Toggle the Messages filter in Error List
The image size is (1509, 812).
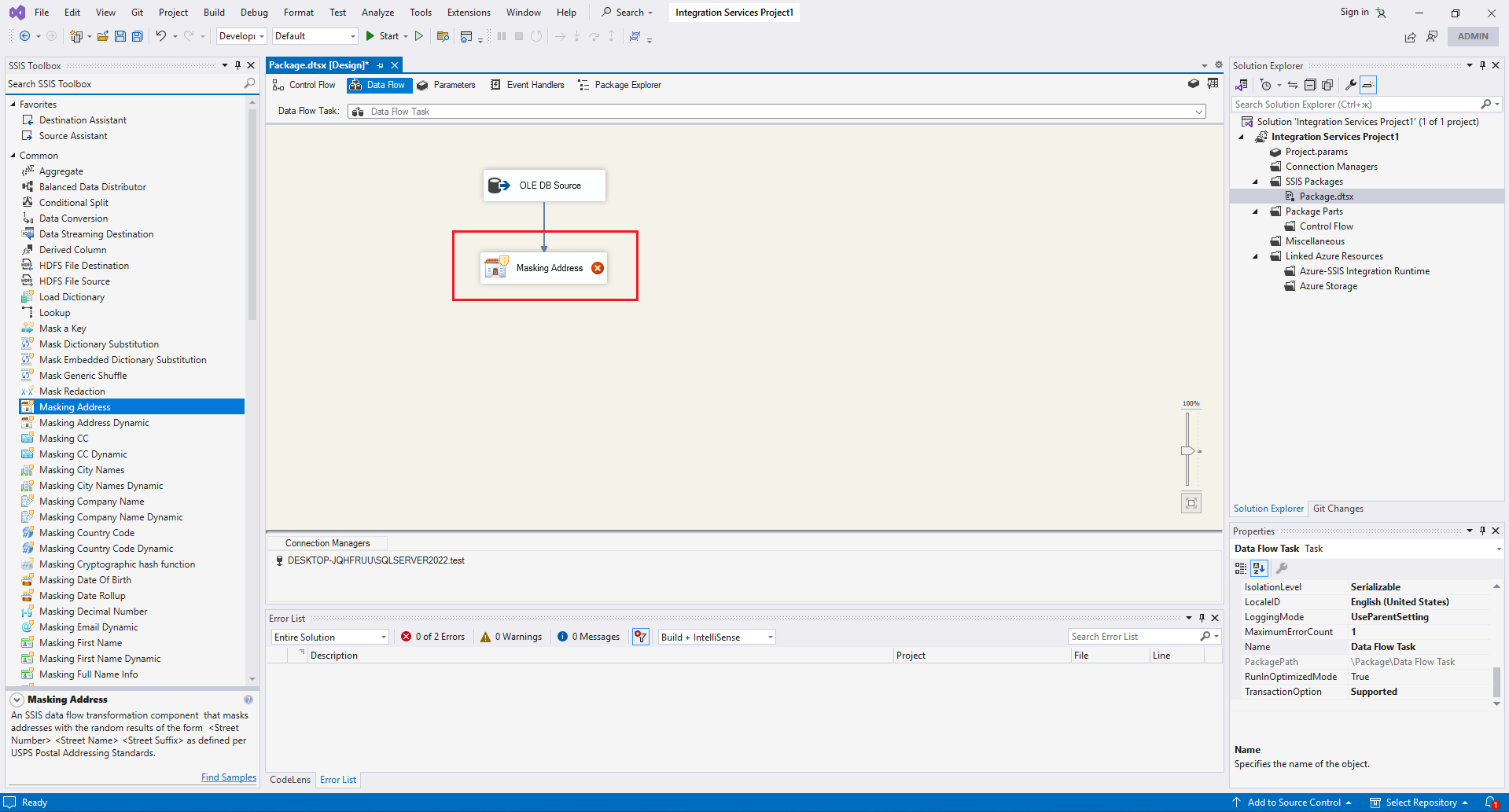589,637
